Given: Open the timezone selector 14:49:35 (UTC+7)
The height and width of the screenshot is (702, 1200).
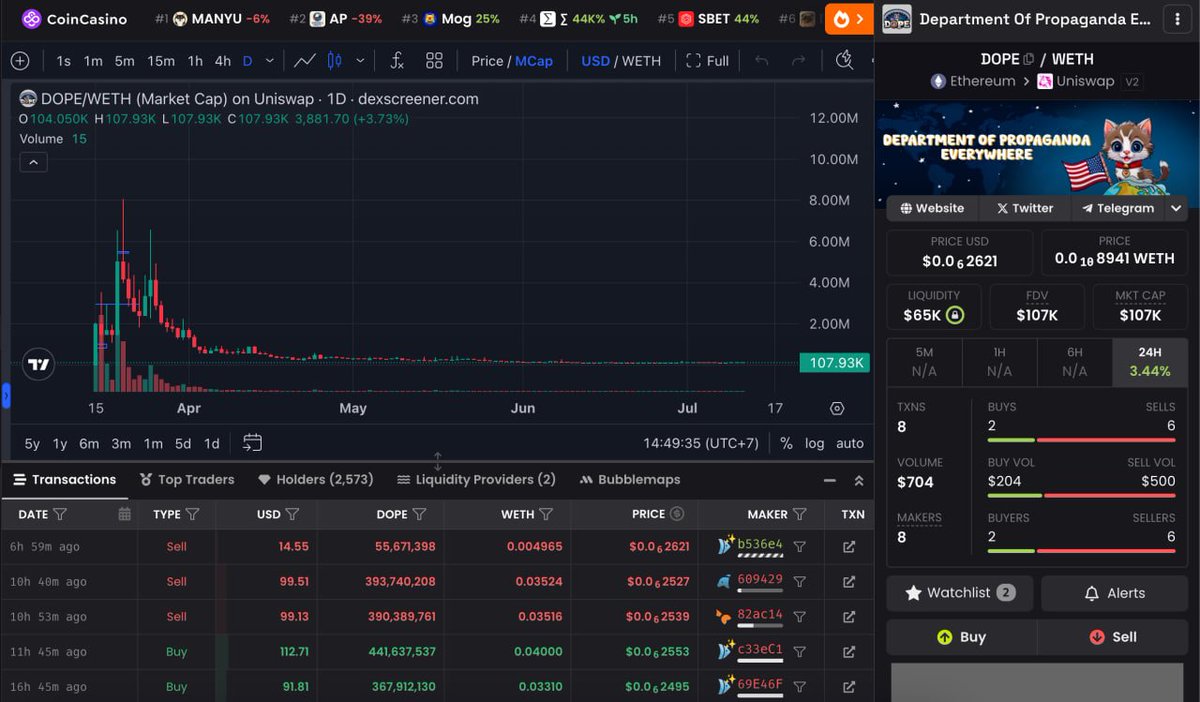Looking at the screenshot, I should pos(701,443).
